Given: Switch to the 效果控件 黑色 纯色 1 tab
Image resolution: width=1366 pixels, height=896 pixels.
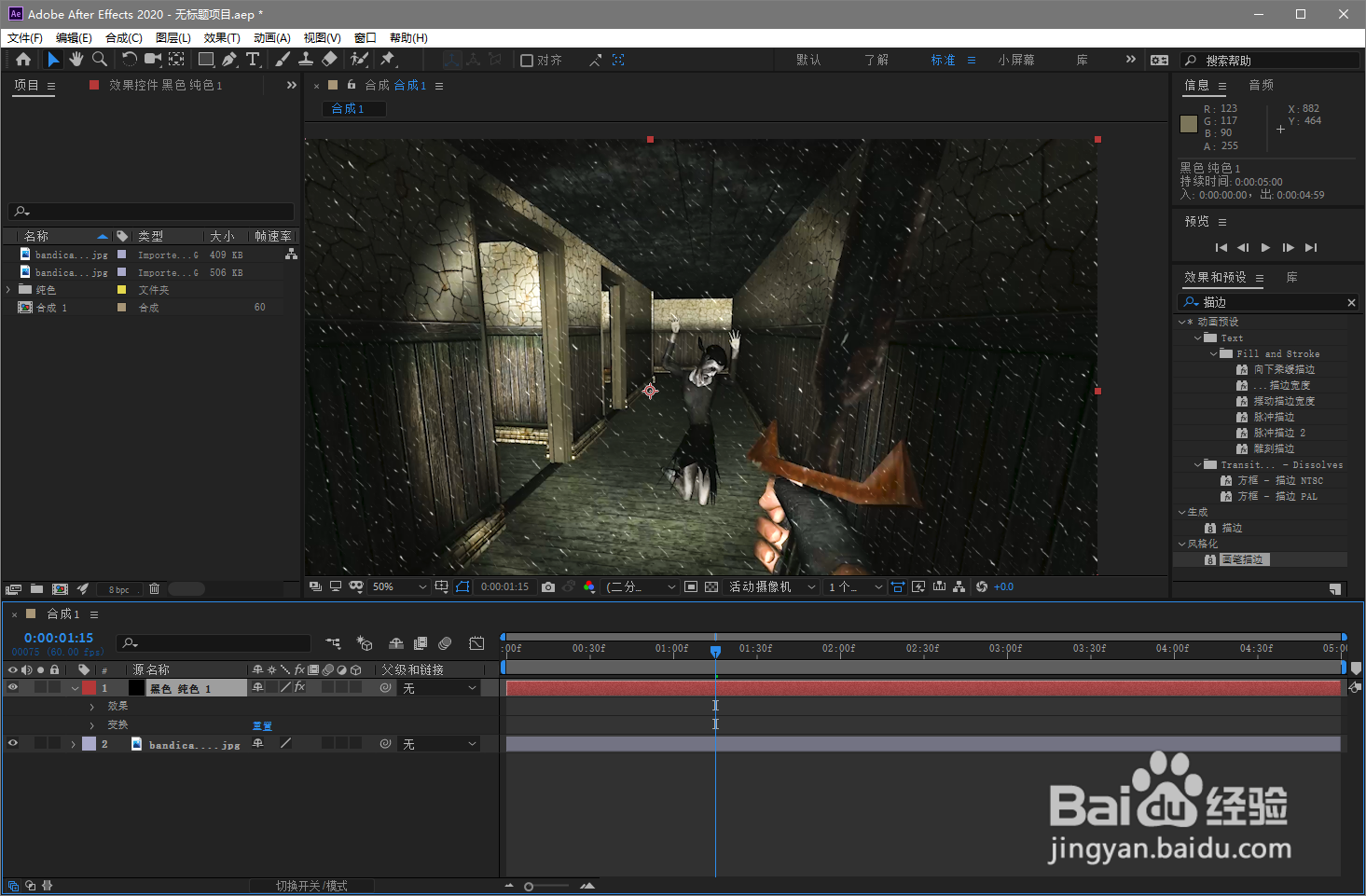Looking at the screenshot, I should [165, 85].
